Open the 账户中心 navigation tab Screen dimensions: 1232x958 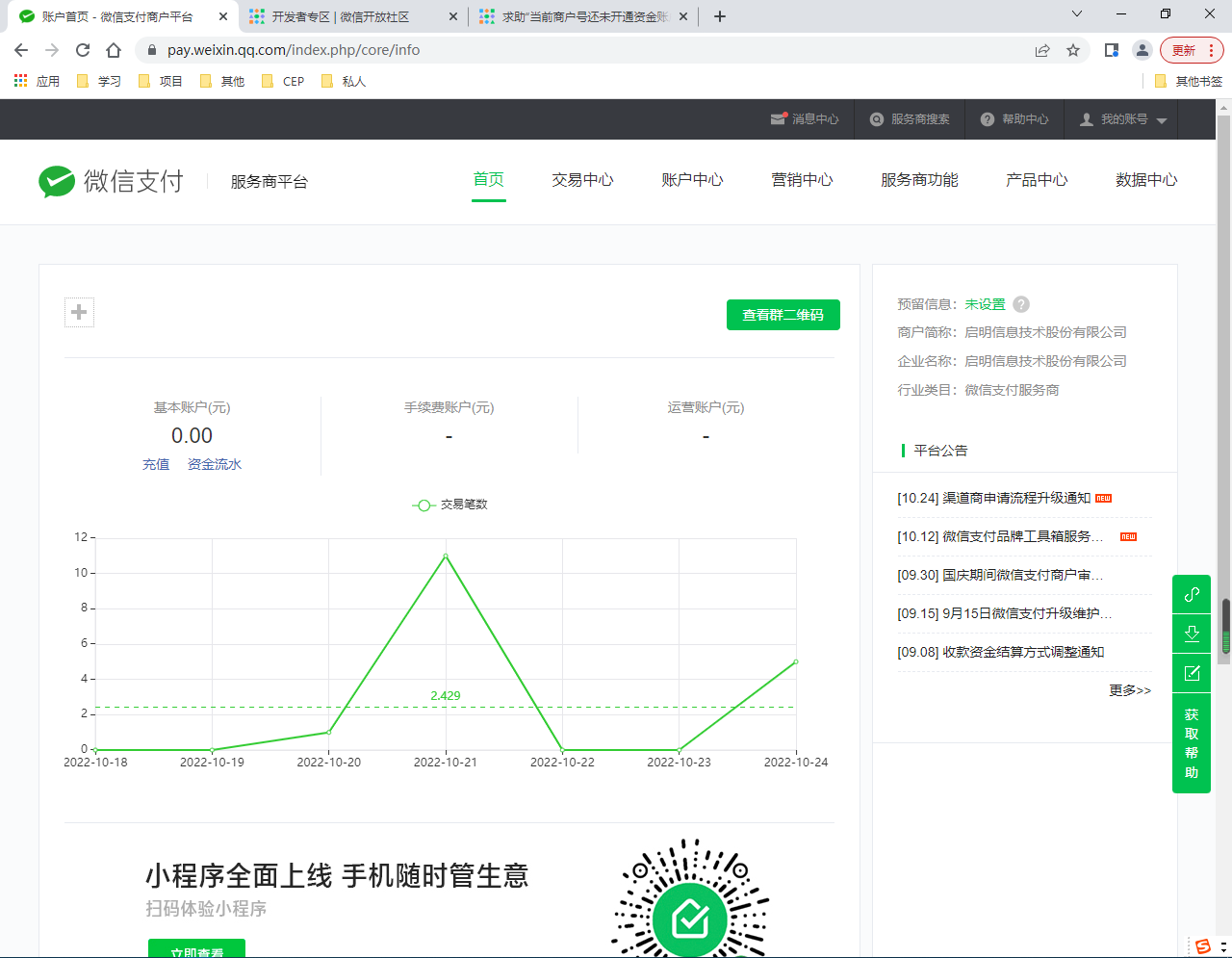point(693,180)
